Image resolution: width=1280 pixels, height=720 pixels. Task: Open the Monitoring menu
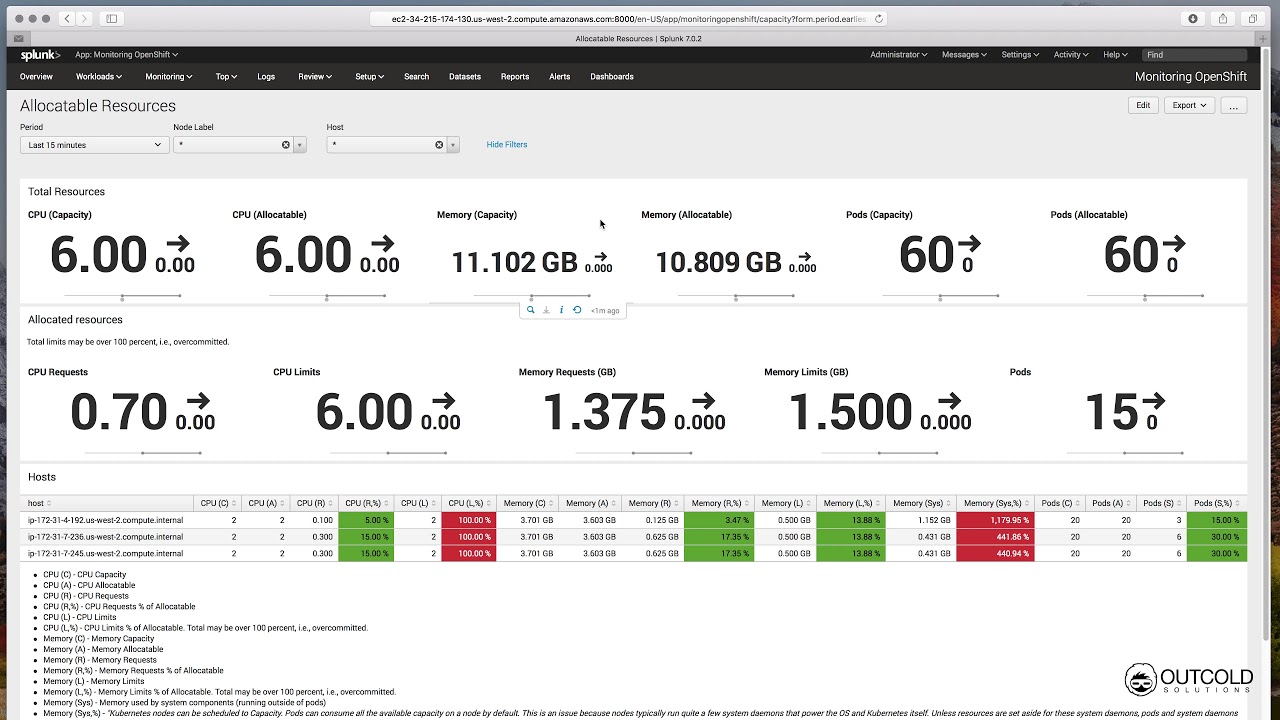pyautogui.click(x=168, y=77)
